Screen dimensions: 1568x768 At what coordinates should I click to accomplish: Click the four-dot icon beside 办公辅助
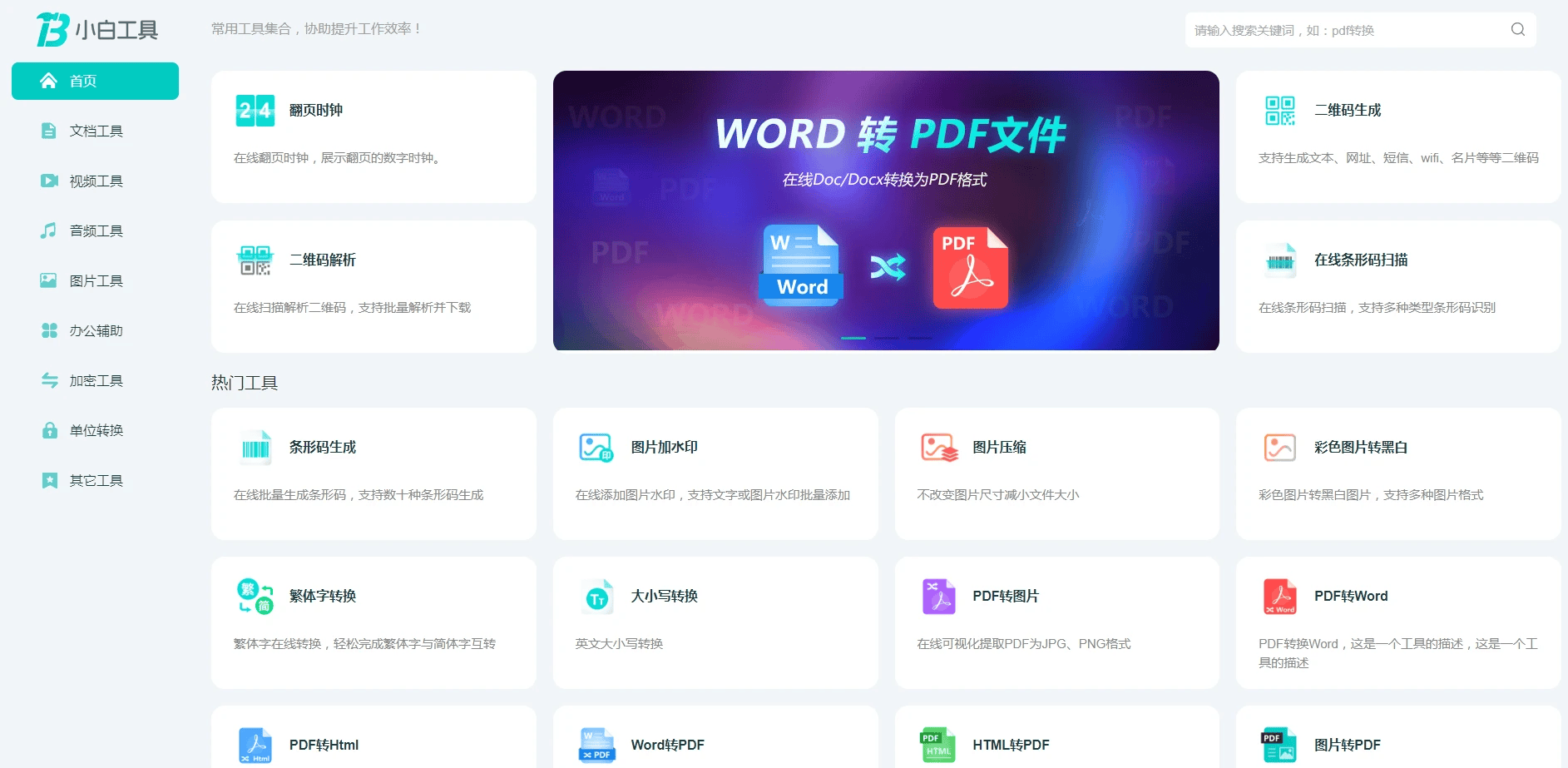(x=49, y=330)
